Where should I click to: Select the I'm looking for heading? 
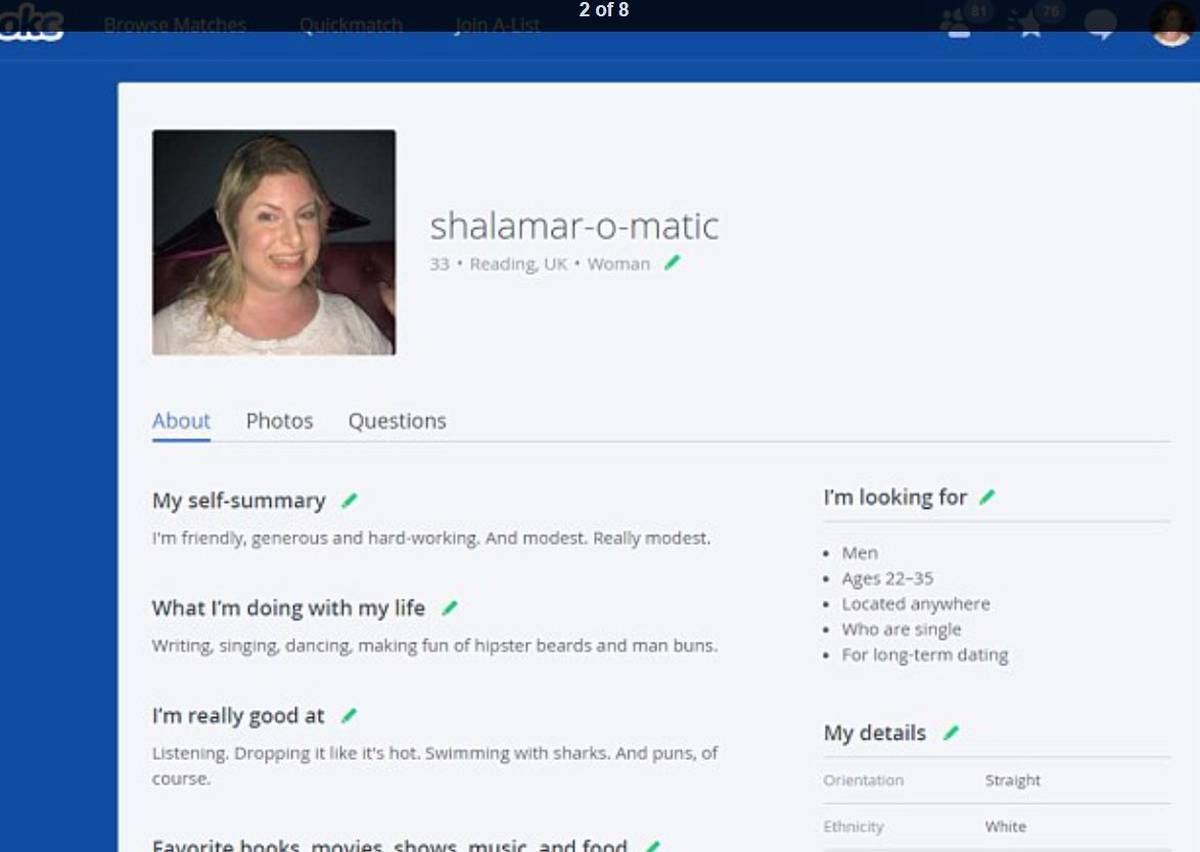pos(895,497)
